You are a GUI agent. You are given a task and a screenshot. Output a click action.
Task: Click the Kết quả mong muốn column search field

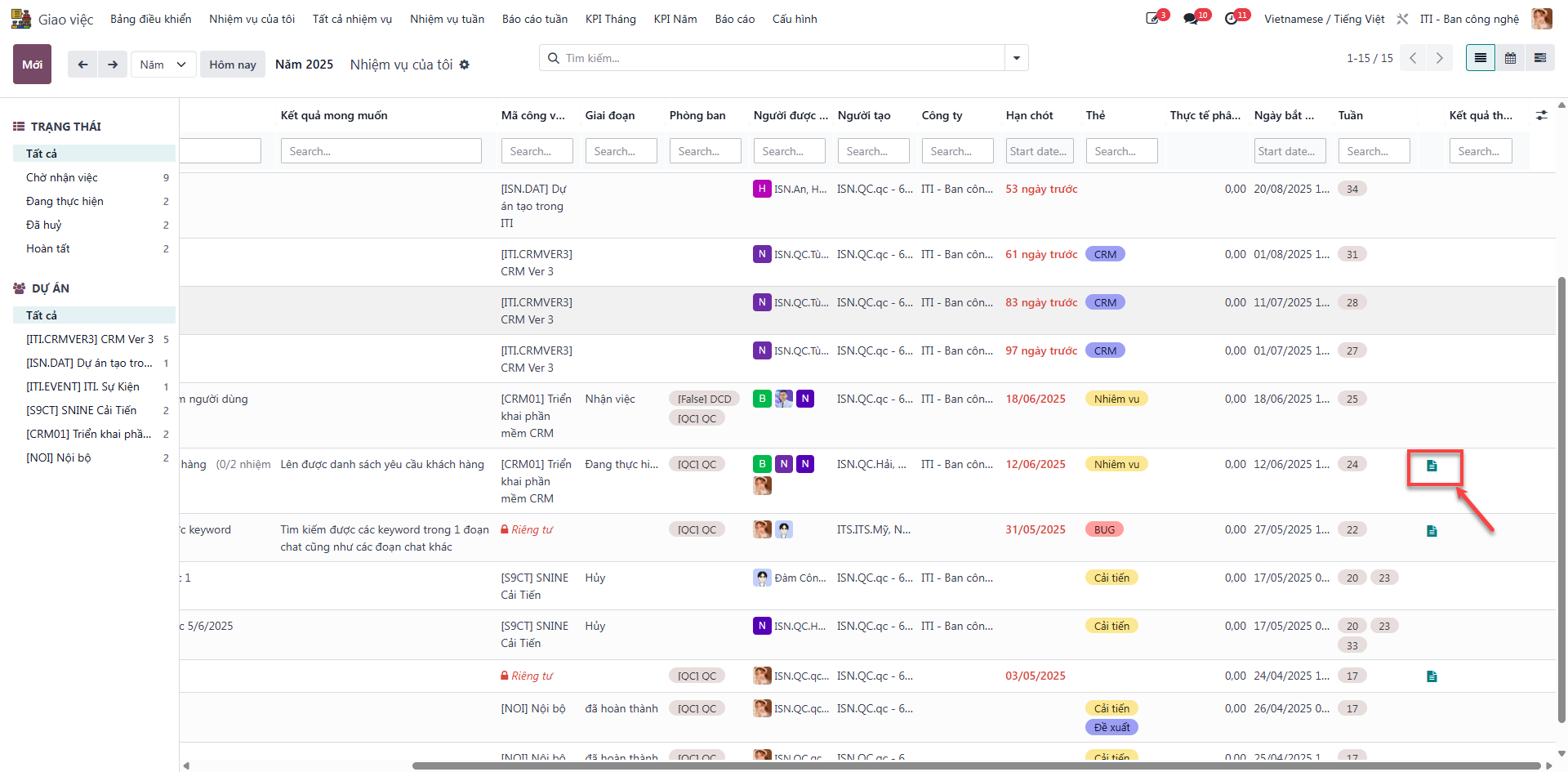click(x=381, y=151)
